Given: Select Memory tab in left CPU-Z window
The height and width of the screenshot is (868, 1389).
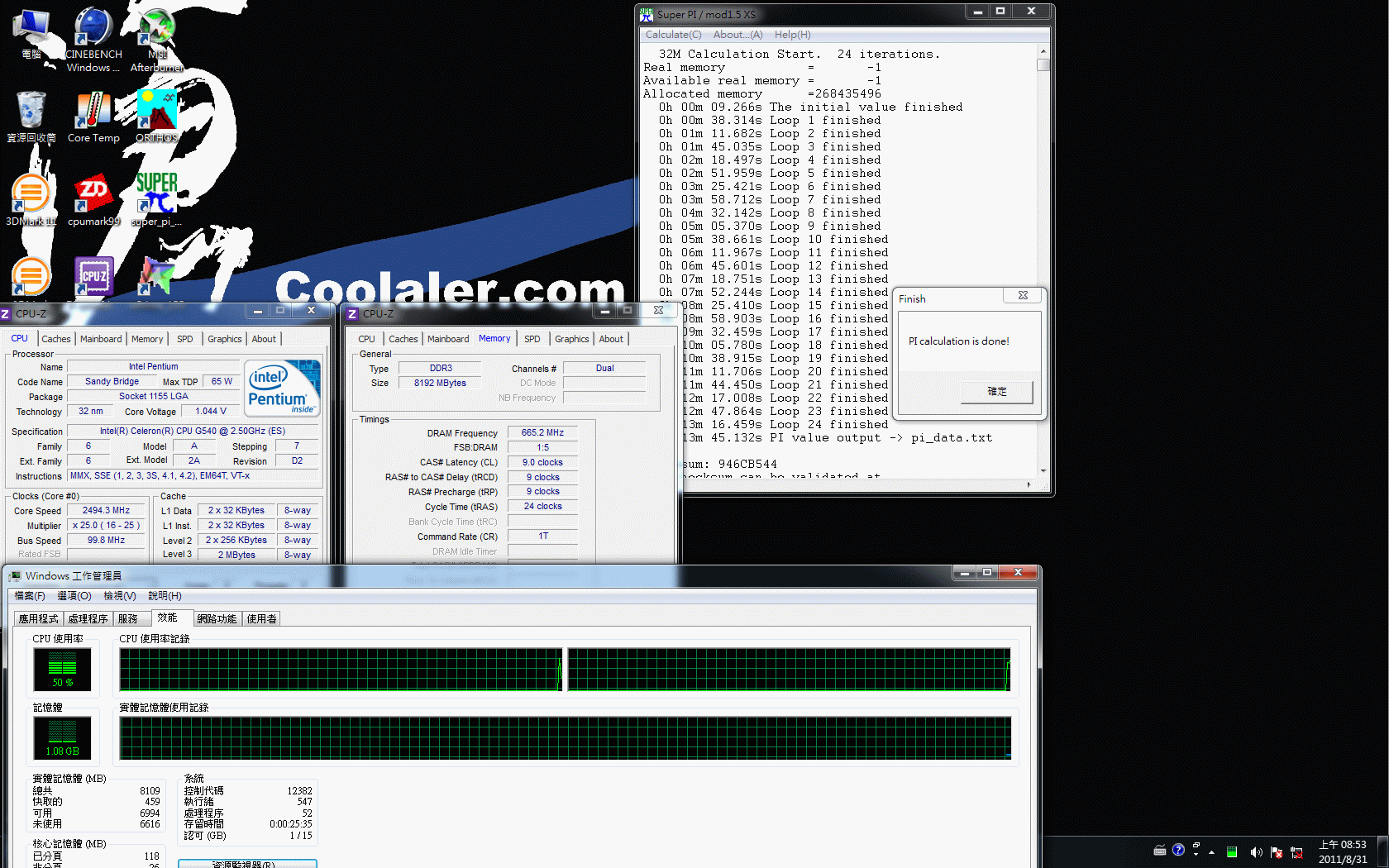Looking at the screenshot, I should click(147, 339).
